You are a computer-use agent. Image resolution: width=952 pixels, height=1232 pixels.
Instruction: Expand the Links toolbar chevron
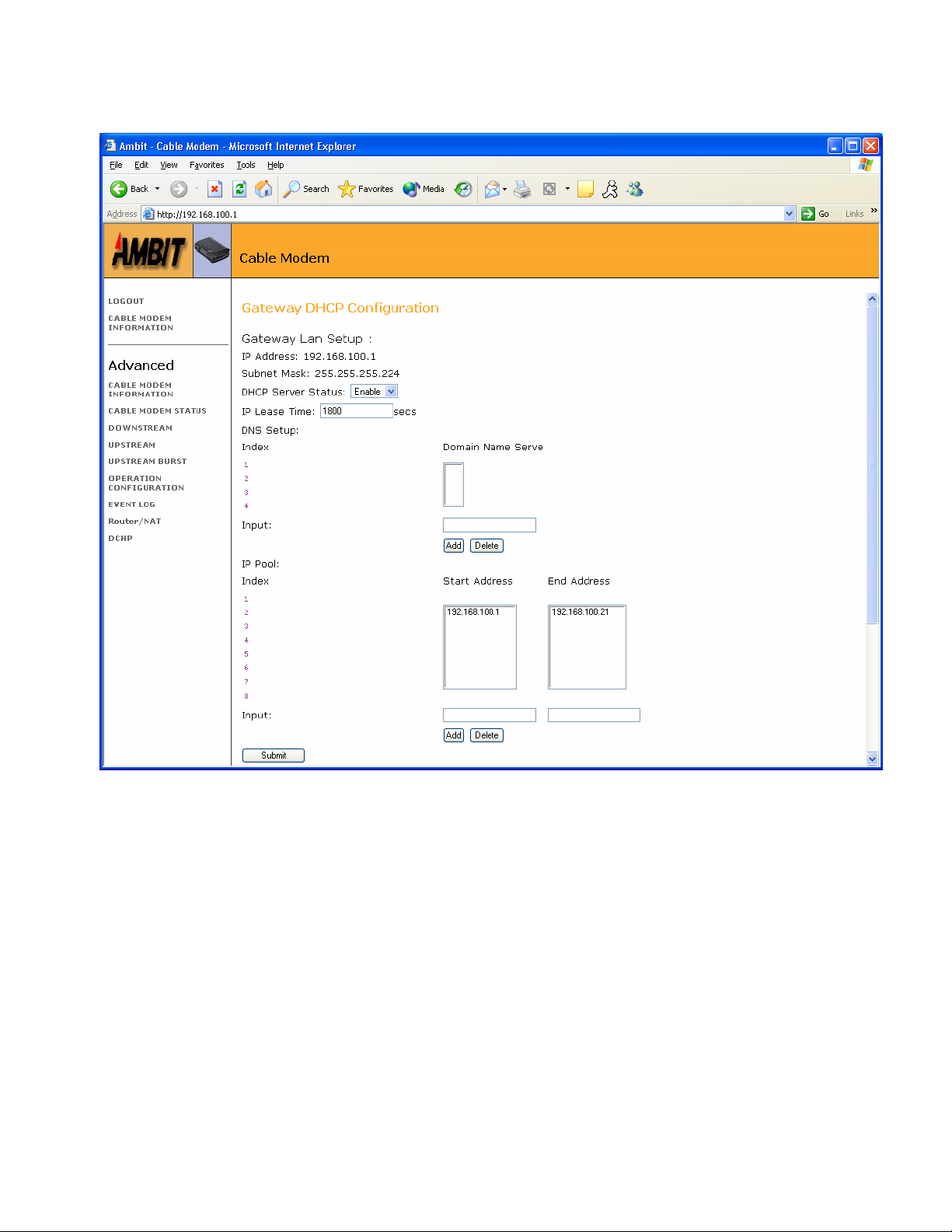pos(874,211)
